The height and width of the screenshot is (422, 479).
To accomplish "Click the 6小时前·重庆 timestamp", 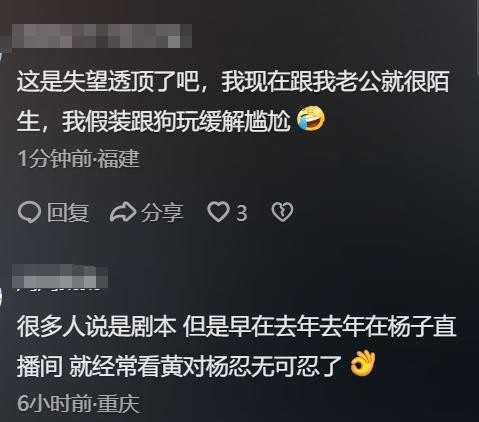I will 78,404.
